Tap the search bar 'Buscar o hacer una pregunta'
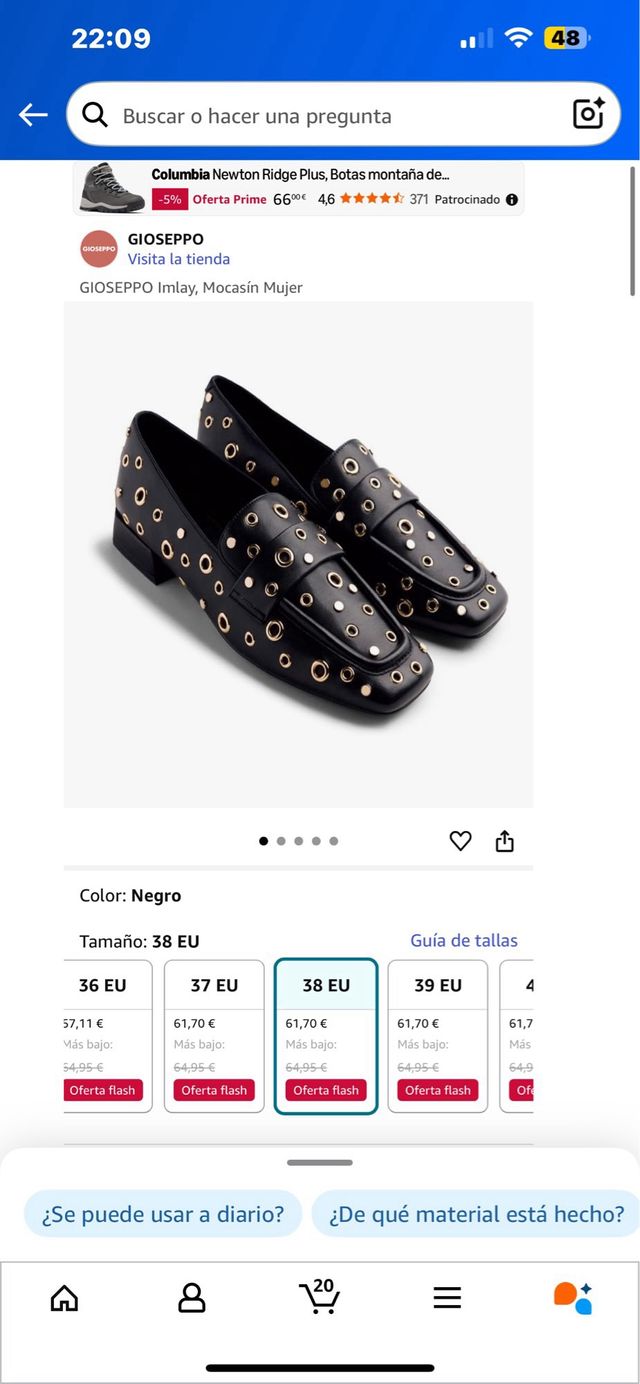 [x=300, y=114]
